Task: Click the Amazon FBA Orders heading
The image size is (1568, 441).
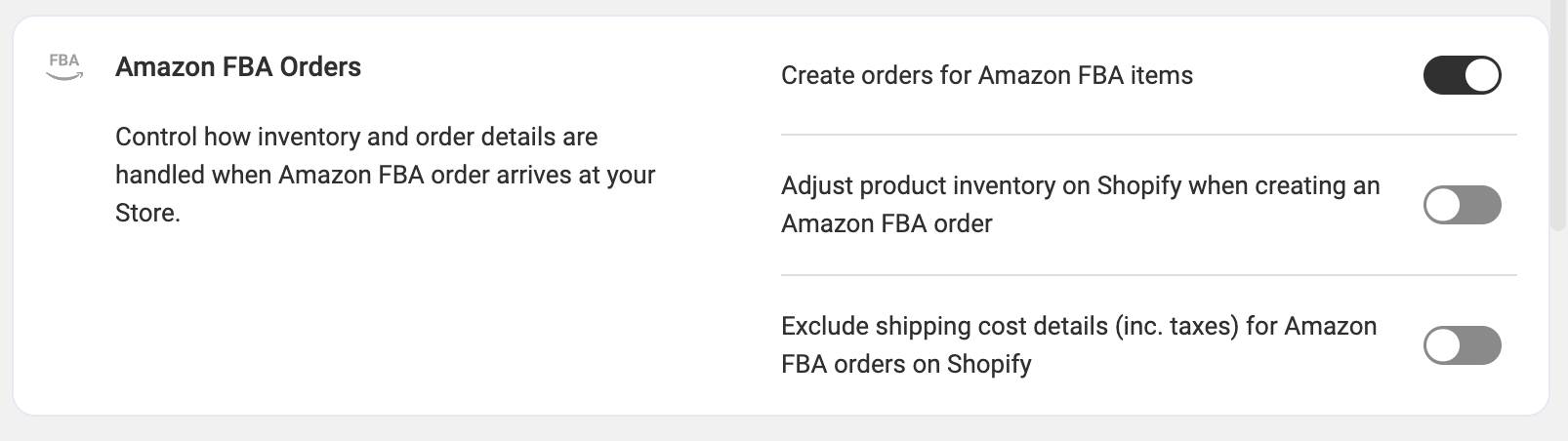Action: click(x=238, y=67)
